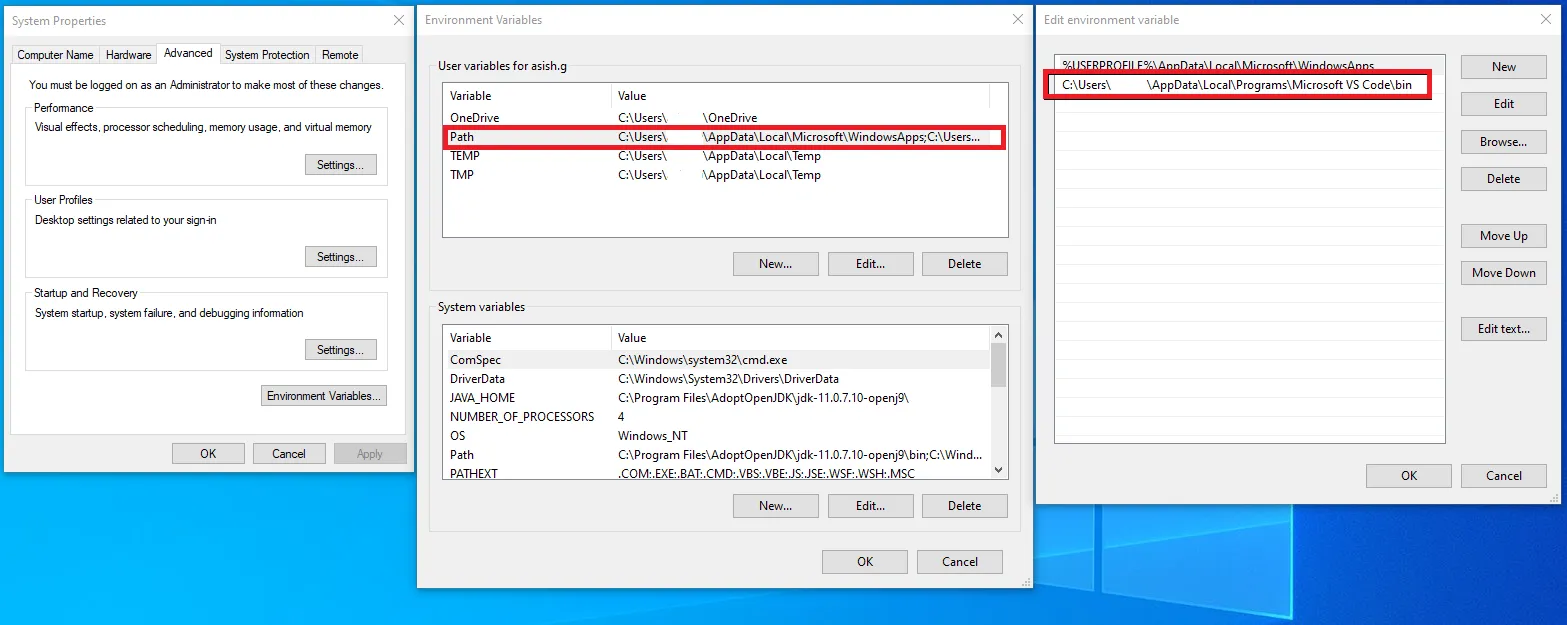
Task: Select OS system variable row
Action: tap(716, 436)
